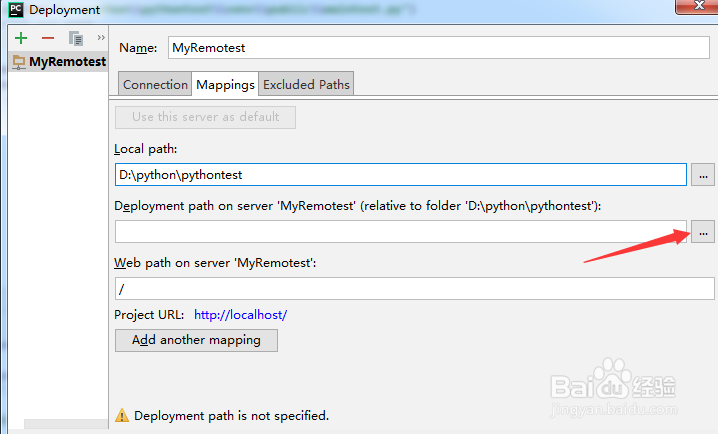
Task: Select the Mappings tab
Action: [x=225, y=84]
